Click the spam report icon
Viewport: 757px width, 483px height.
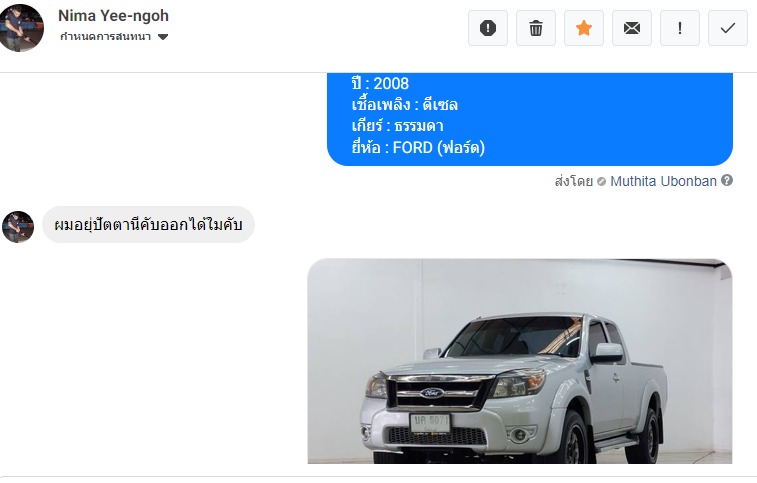(x=488, y=28)
